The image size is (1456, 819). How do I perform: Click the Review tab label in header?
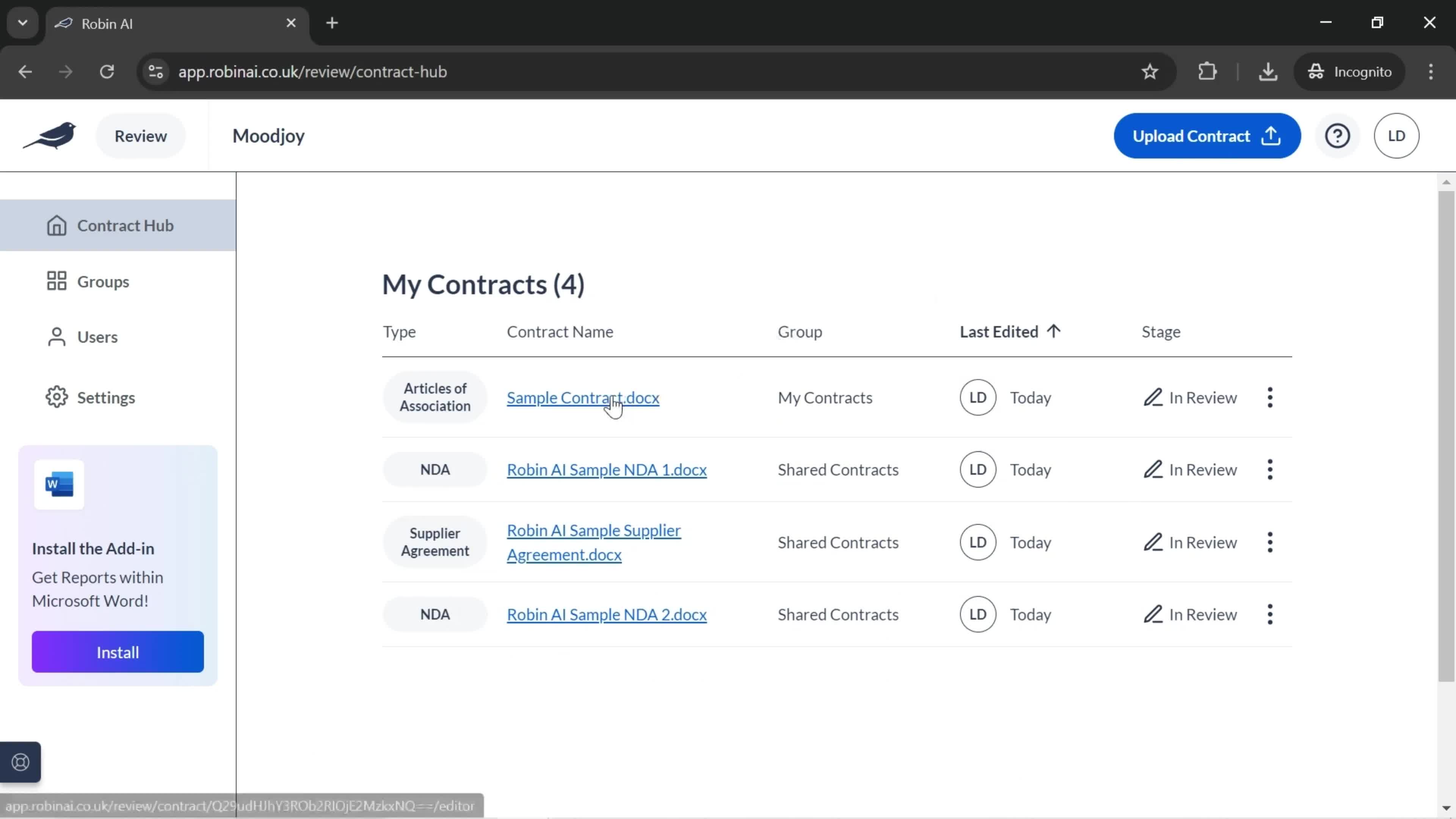pos(140,135)
